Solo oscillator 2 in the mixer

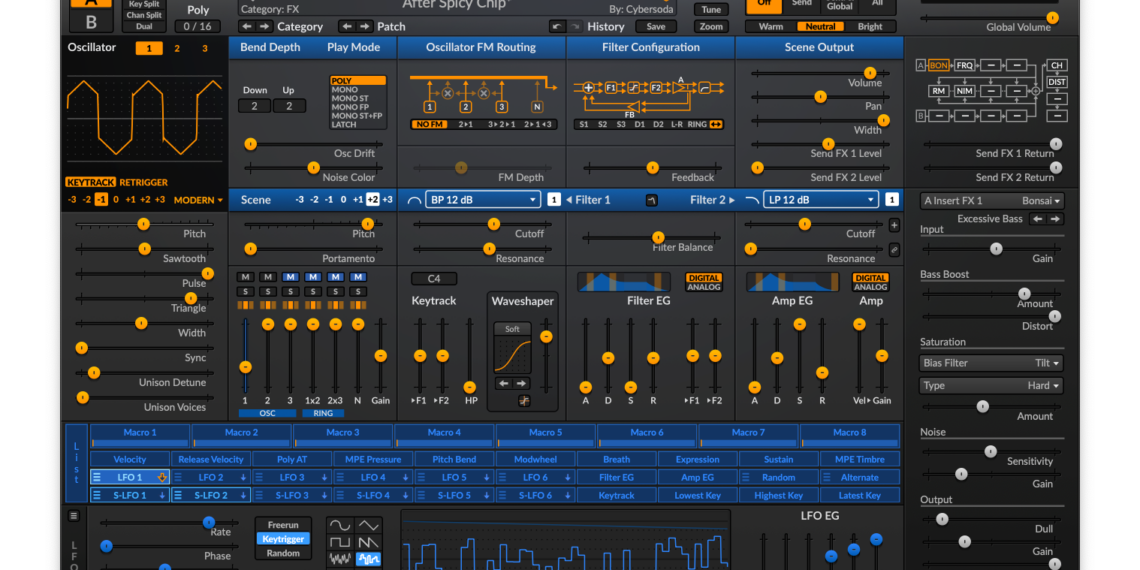coord(268,292)
